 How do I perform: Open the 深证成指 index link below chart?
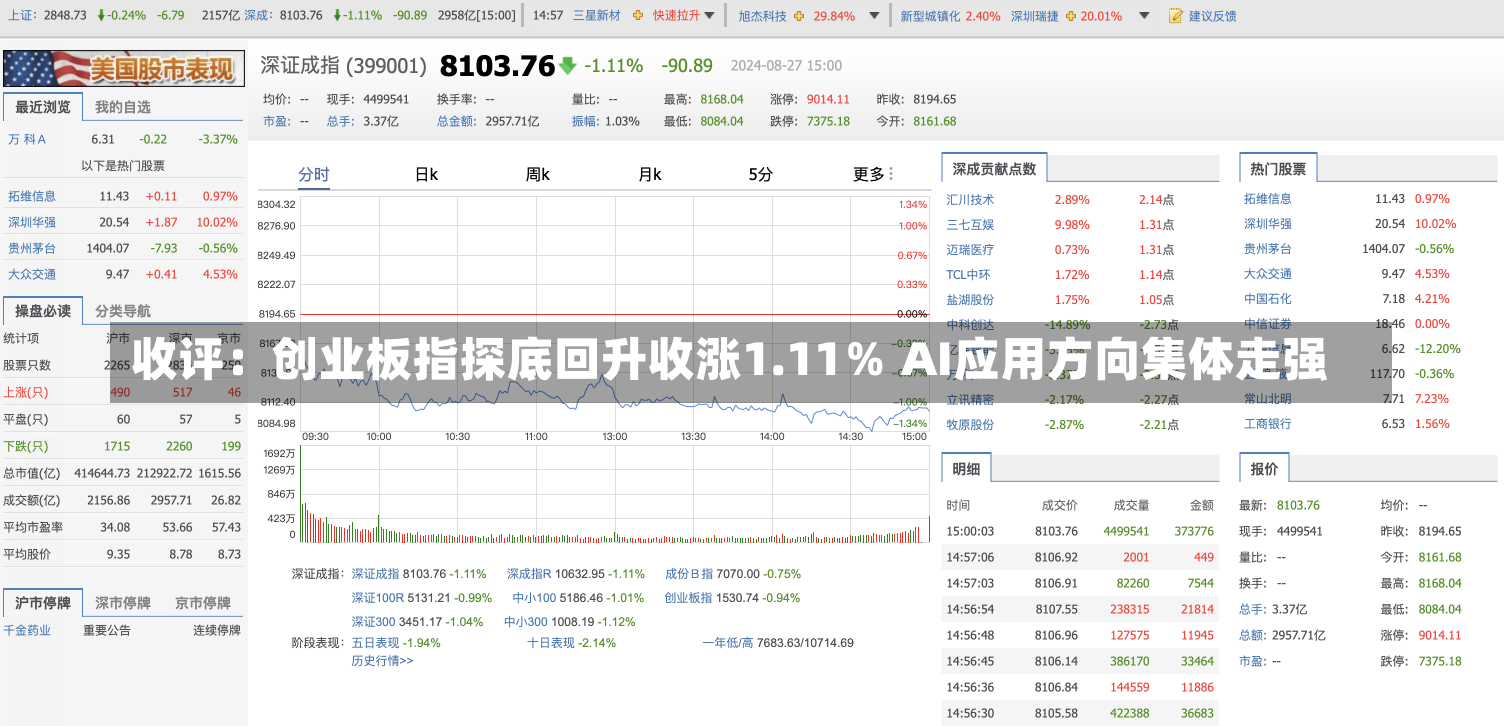[x=375, y=574]
